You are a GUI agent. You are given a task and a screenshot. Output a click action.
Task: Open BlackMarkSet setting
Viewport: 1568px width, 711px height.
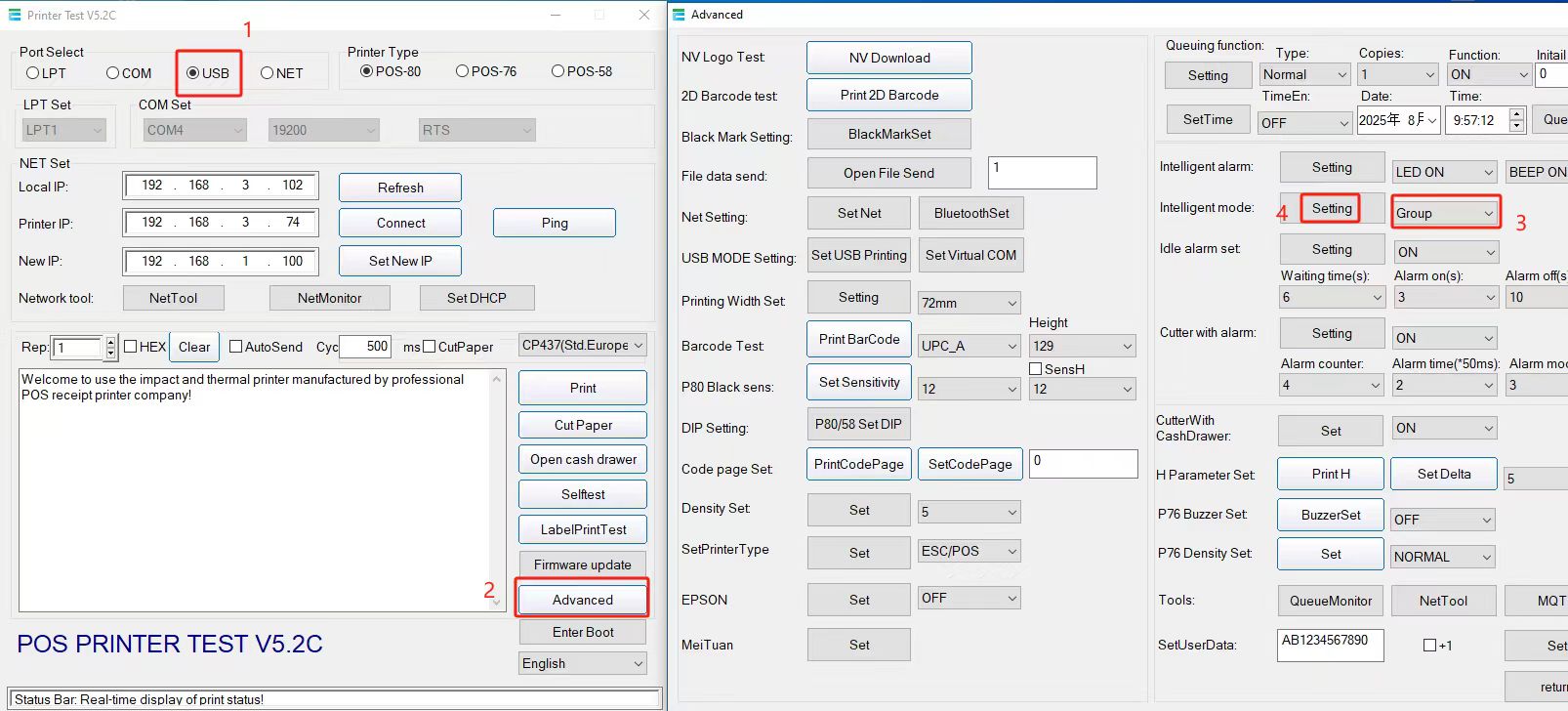(889, 134)
